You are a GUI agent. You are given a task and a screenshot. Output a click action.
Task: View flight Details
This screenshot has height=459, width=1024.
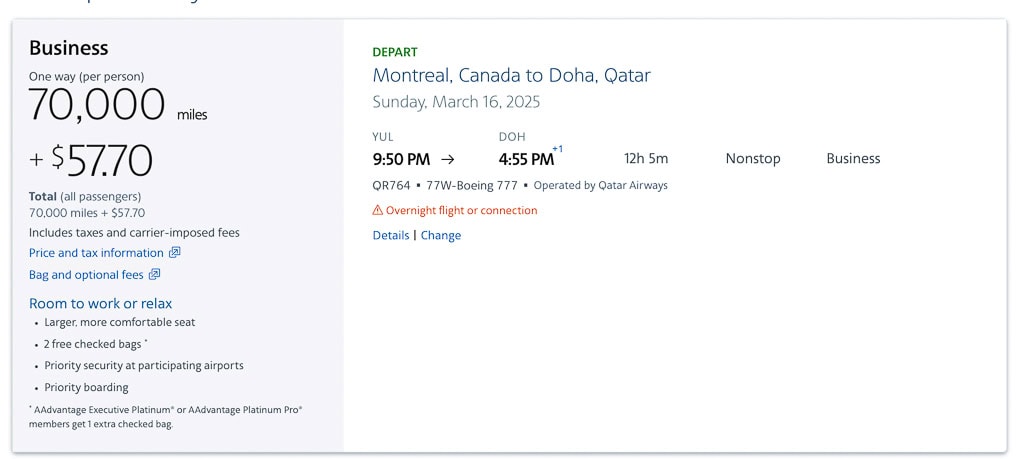[391, 236]
